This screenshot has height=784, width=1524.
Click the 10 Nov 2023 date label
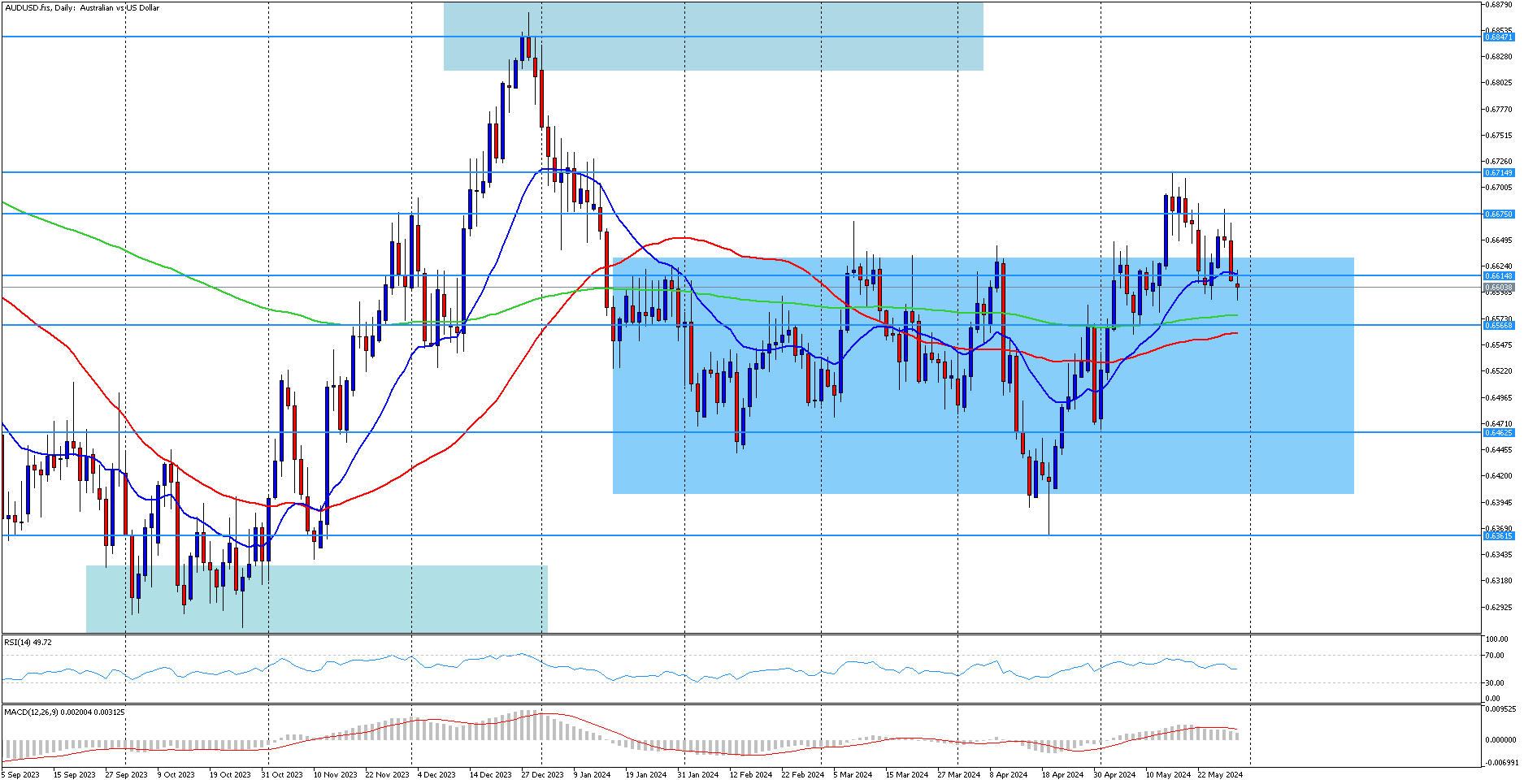[335, 775]
